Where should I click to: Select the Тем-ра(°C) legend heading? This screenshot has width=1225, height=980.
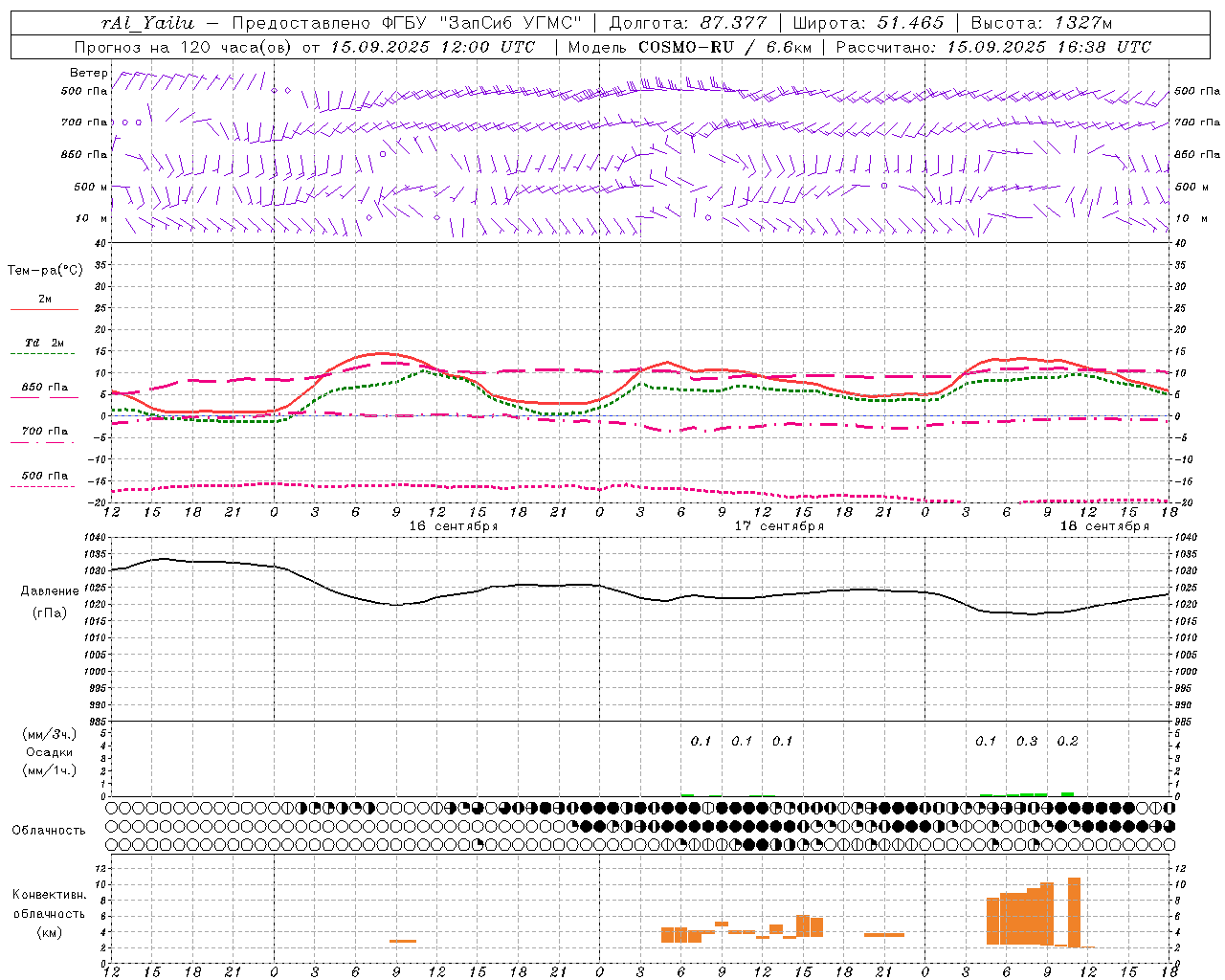(x=45, y=271)
